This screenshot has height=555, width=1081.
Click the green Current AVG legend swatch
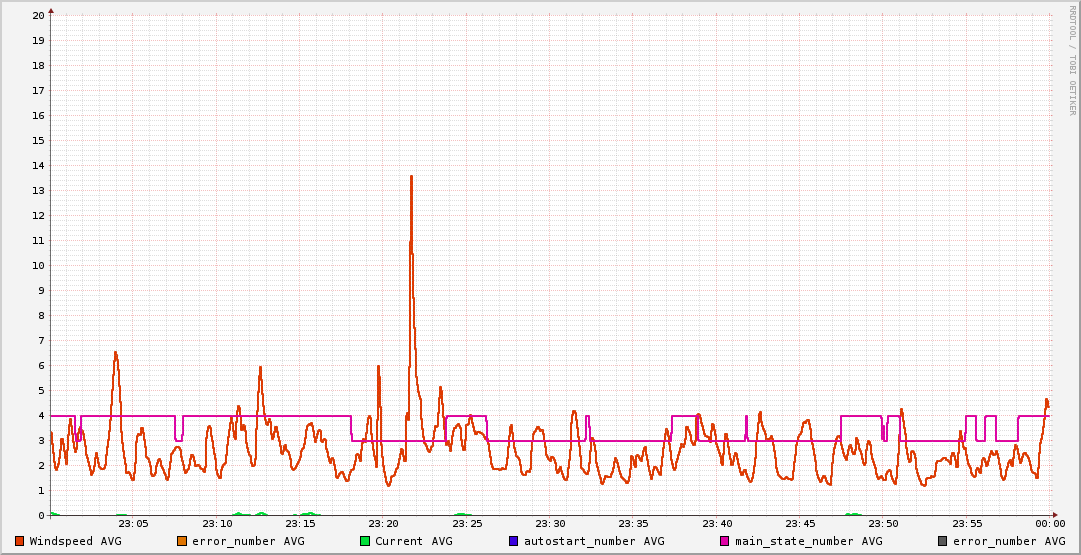[365, 541]
